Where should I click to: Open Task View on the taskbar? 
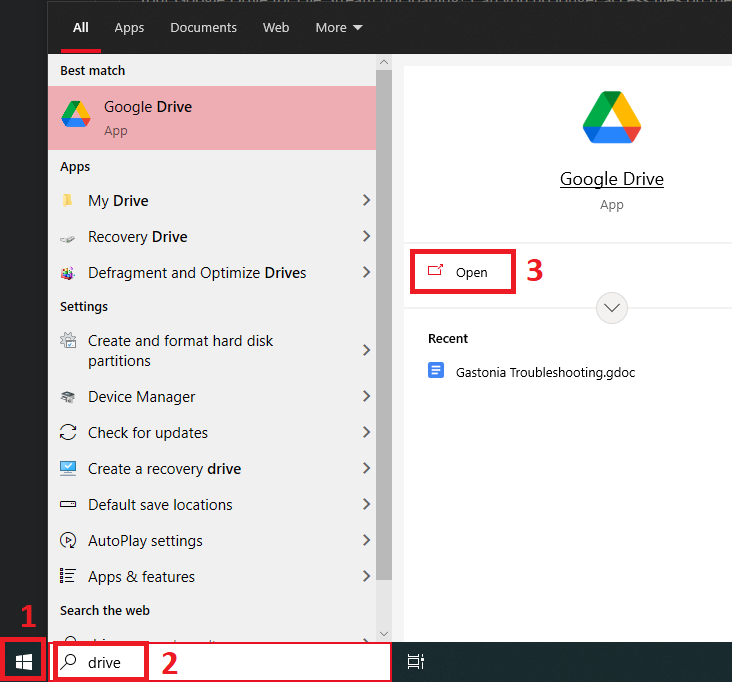point(415,661)
